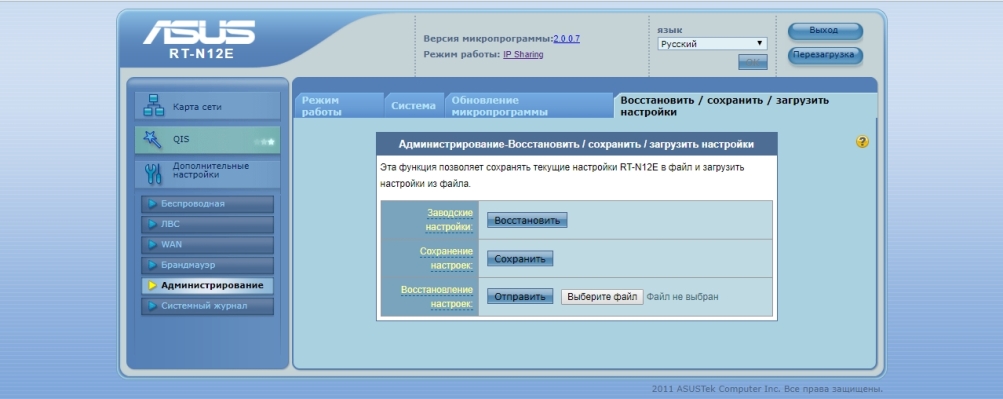Screen dimensions: 1003x399
Task: Open the IP Sharing mode link
Action: [x=523, y=55]
